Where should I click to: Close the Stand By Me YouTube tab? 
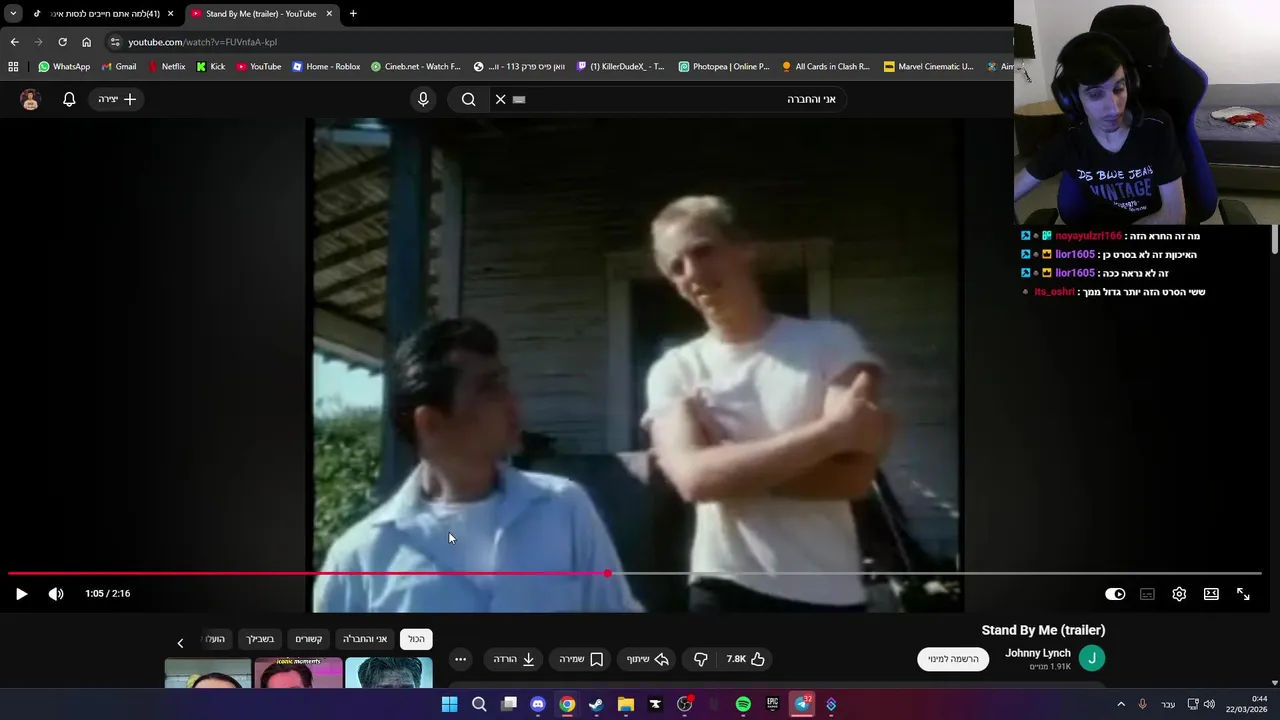pos(329,14)
